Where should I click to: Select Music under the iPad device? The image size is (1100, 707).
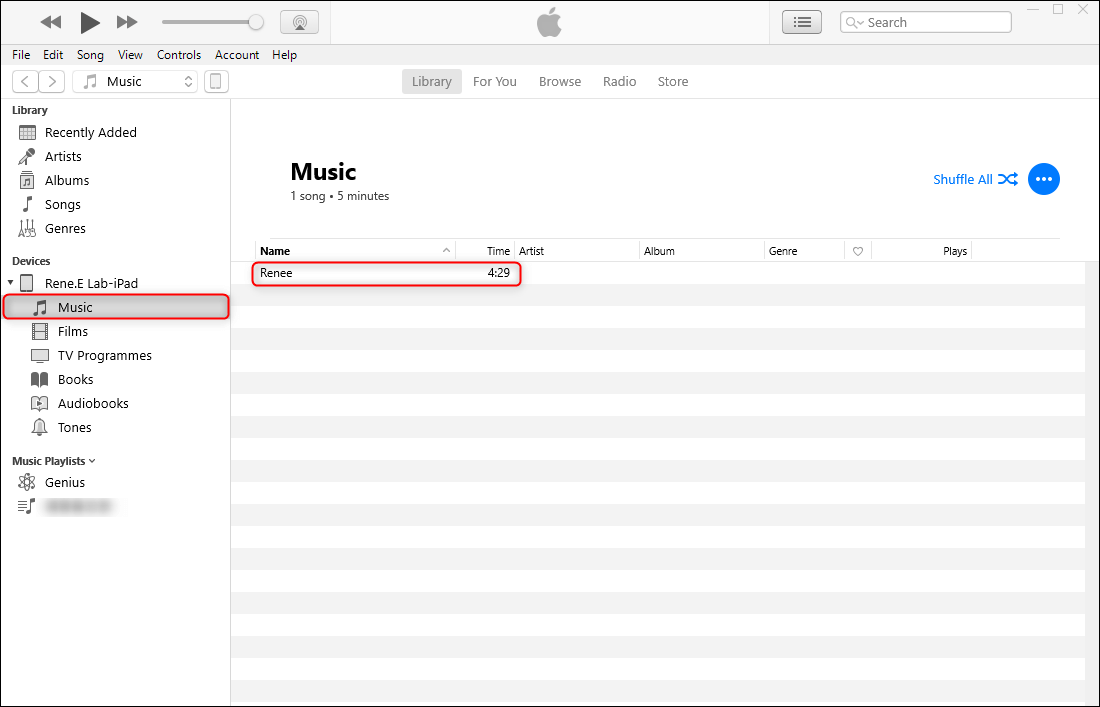coord(116,307)
